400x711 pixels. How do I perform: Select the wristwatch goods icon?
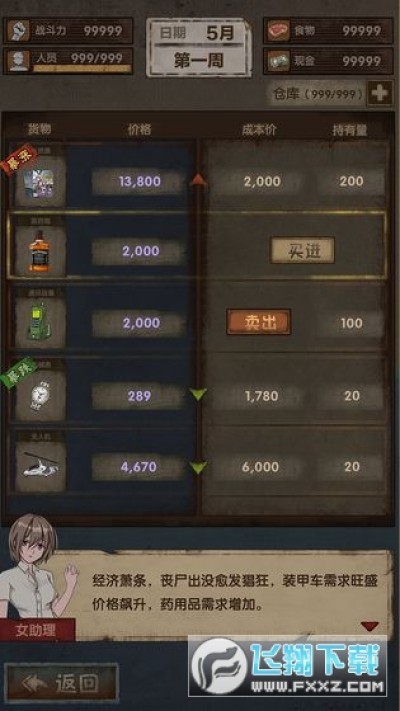click(39, 395)
